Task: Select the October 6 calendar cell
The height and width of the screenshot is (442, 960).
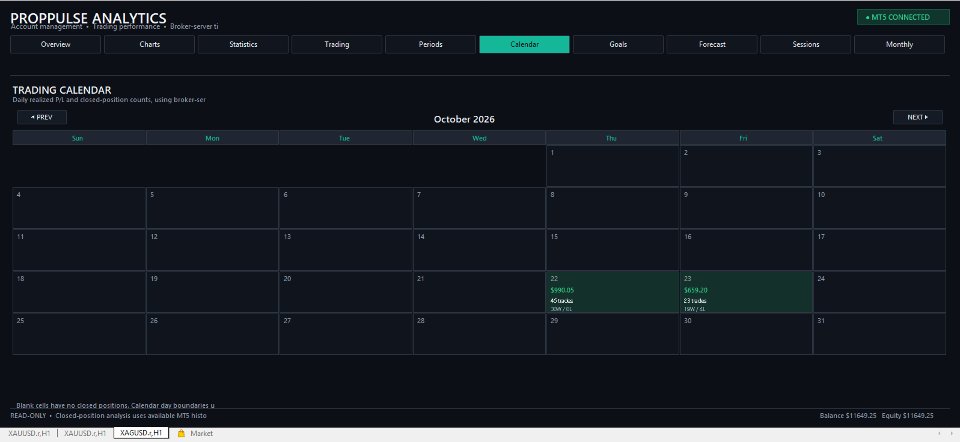Action: pos(346,208)
